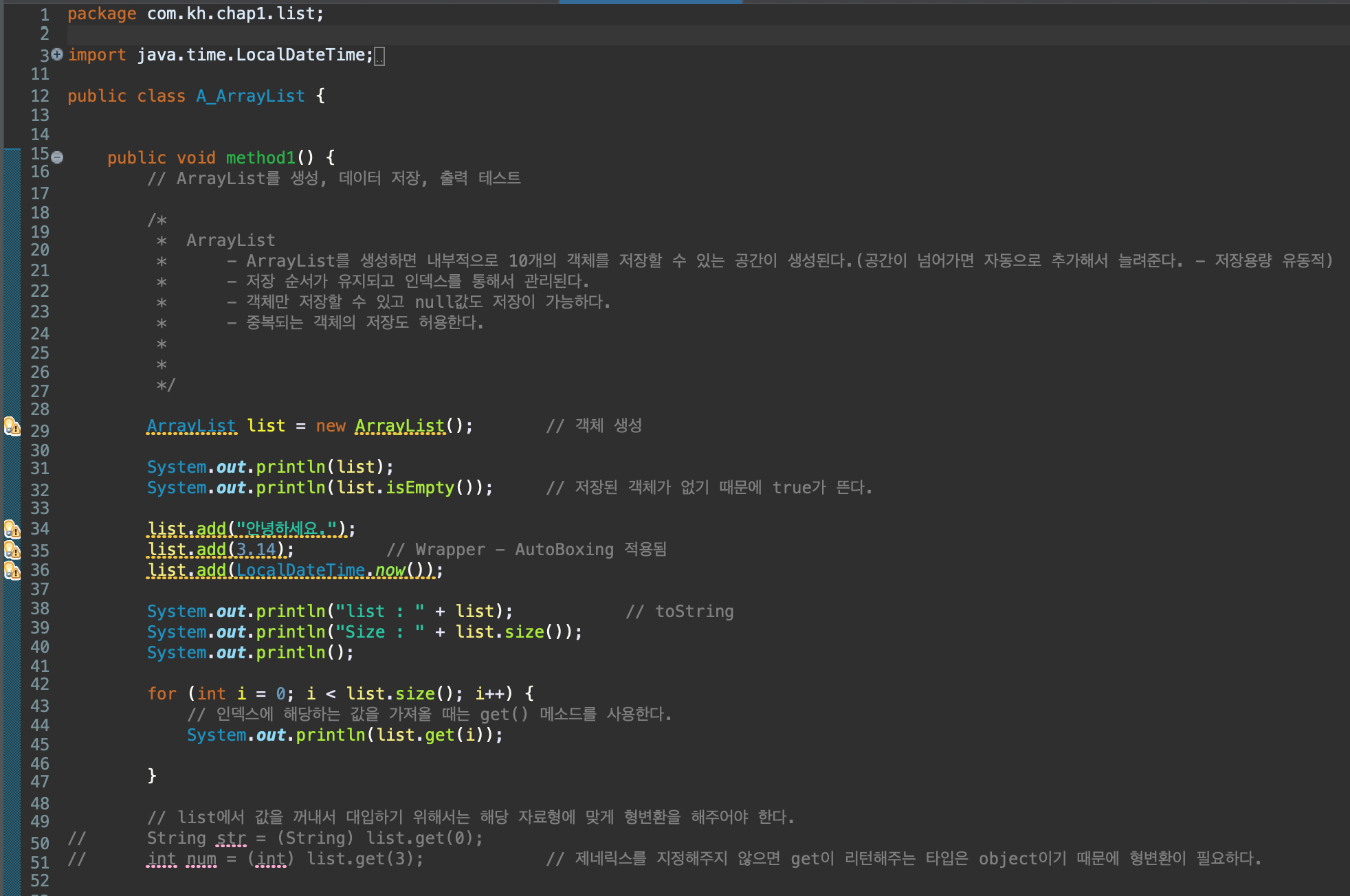The width and height of the screenshot is (1350, 896).
Task: Click the A_ArrayList class name
Action: pyautogui.click(x=250, y=96)
